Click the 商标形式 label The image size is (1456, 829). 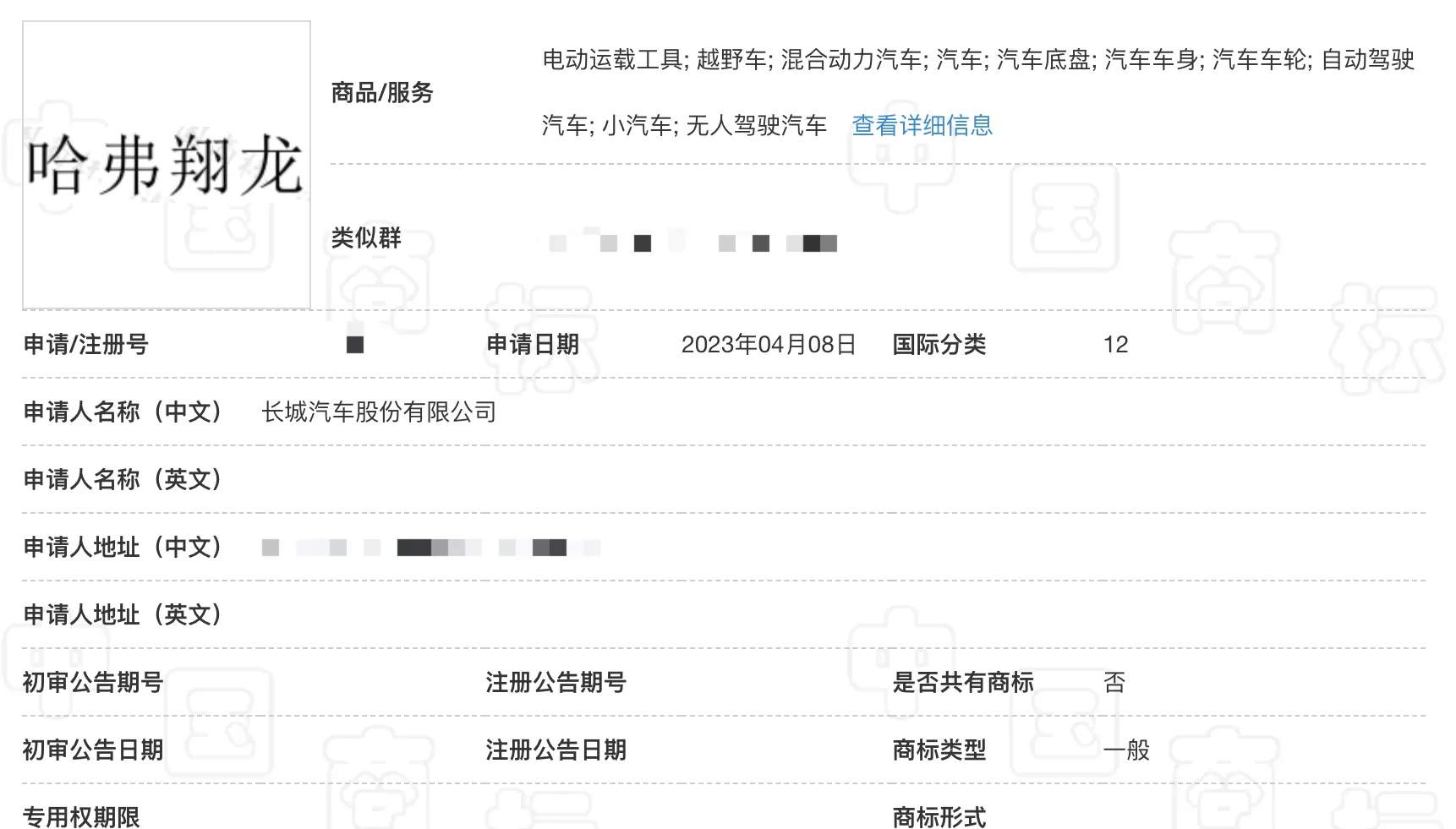point(939,816)
